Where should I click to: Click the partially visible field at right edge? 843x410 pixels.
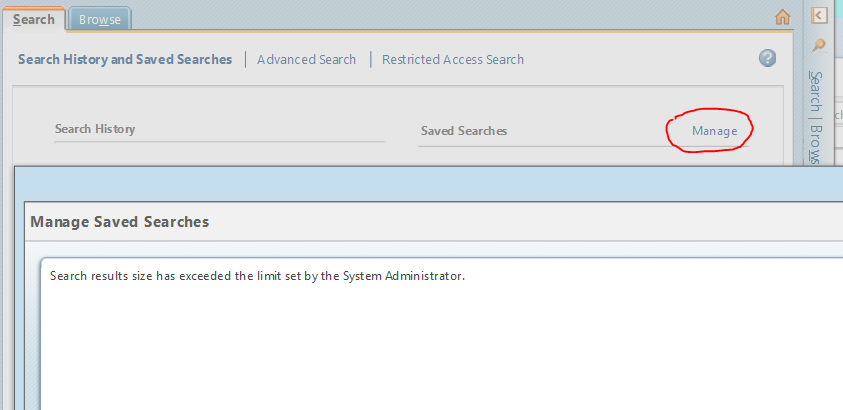click(838, 115)
